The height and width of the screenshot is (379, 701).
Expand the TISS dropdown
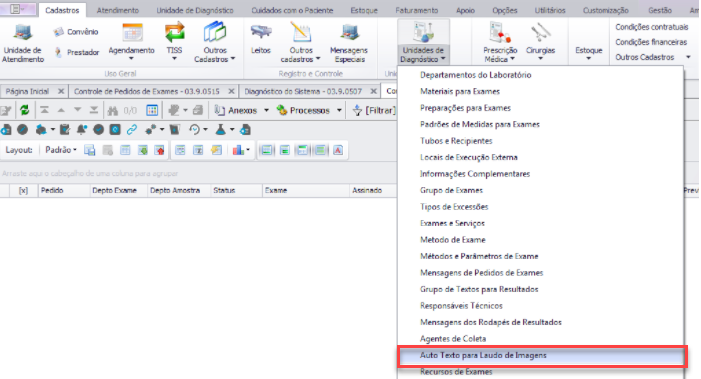pos(174,59)
